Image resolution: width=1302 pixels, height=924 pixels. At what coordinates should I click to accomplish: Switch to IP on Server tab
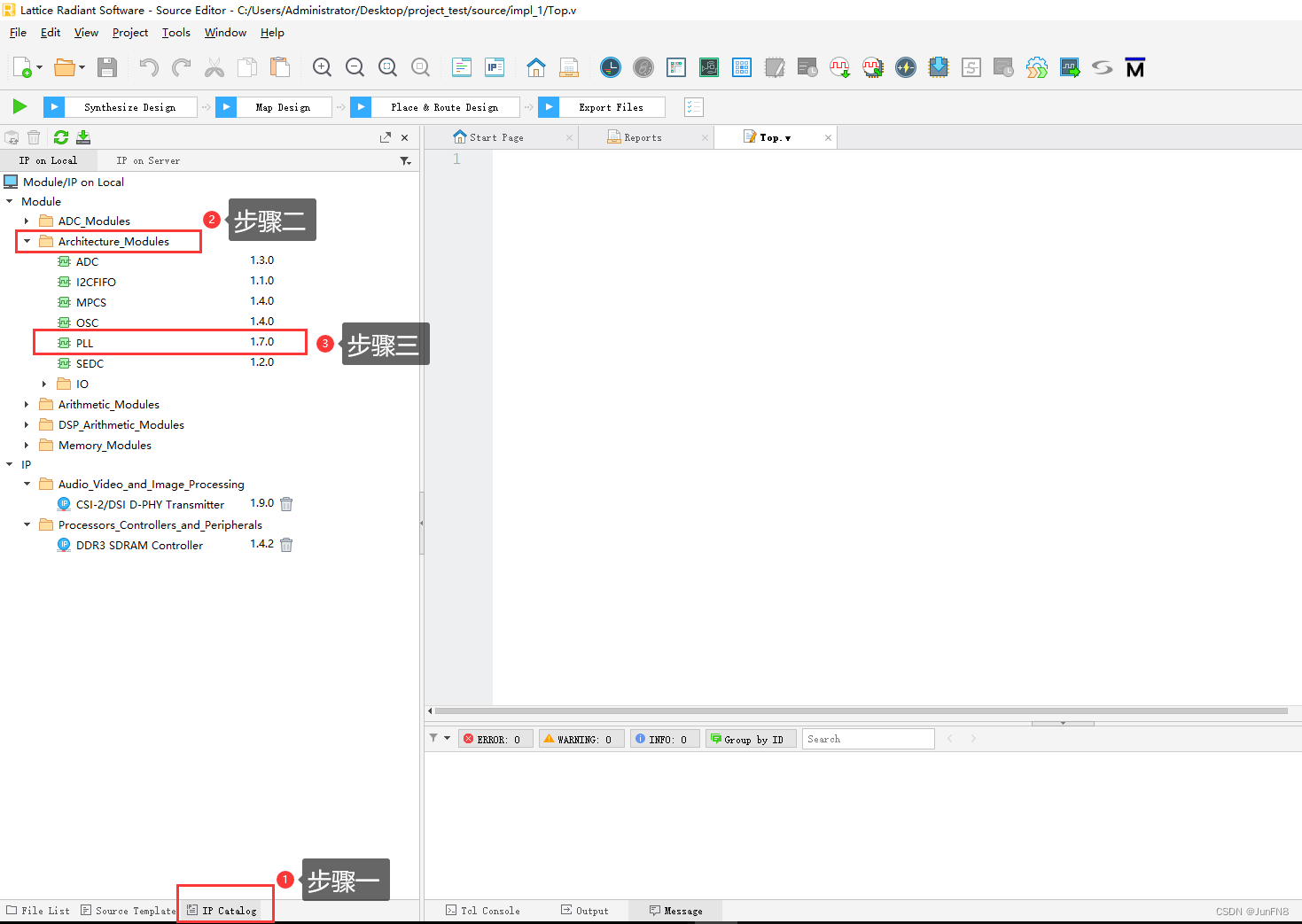click(x=148, y=160)
